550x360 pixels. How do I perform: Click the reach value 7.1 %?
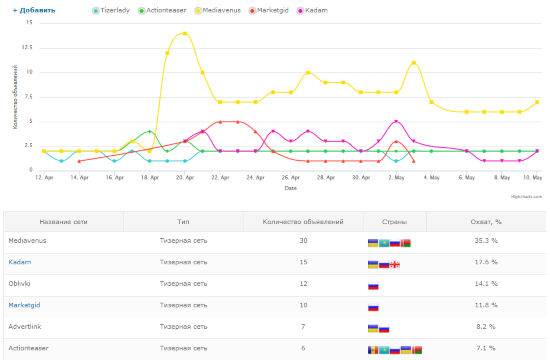(486, 348)
